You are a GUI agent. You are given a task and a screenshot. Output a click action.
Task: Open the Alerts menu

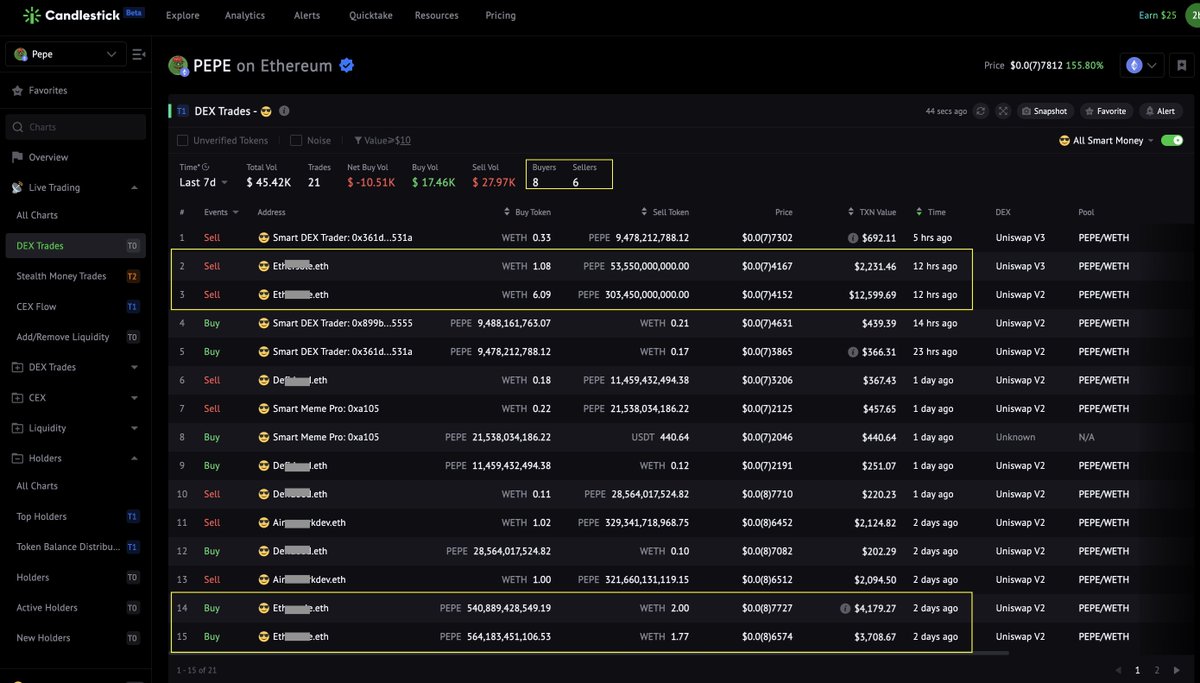tap(307, 15)
